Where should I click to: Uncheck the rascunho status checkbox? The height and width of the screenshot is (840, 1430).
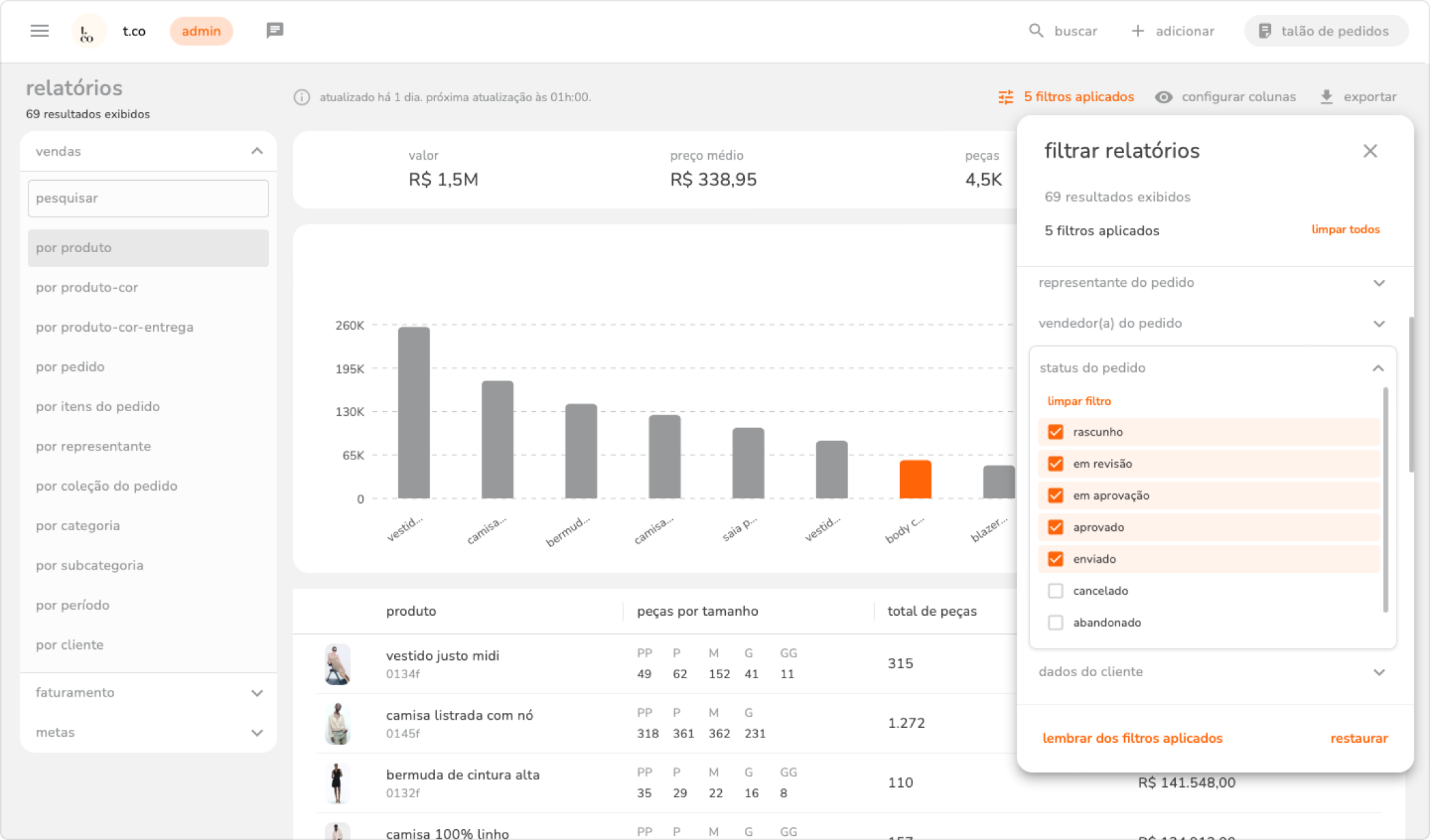point(1056,432)
